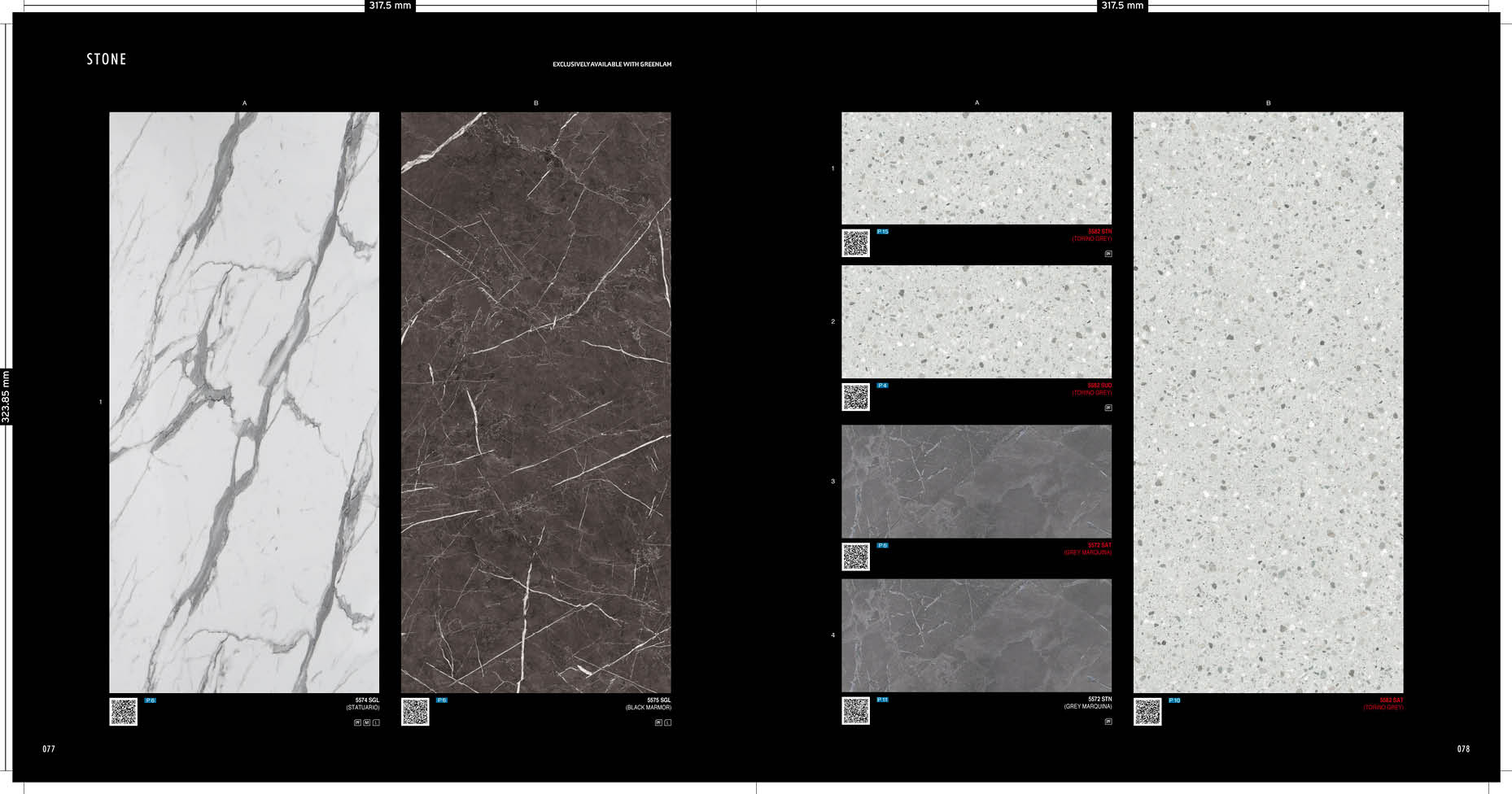The height and width of the screenshot is (794, 1512).
Task: Click the QR code for 5582 SUD Torino Grey
Action: [x=855, y=397]
